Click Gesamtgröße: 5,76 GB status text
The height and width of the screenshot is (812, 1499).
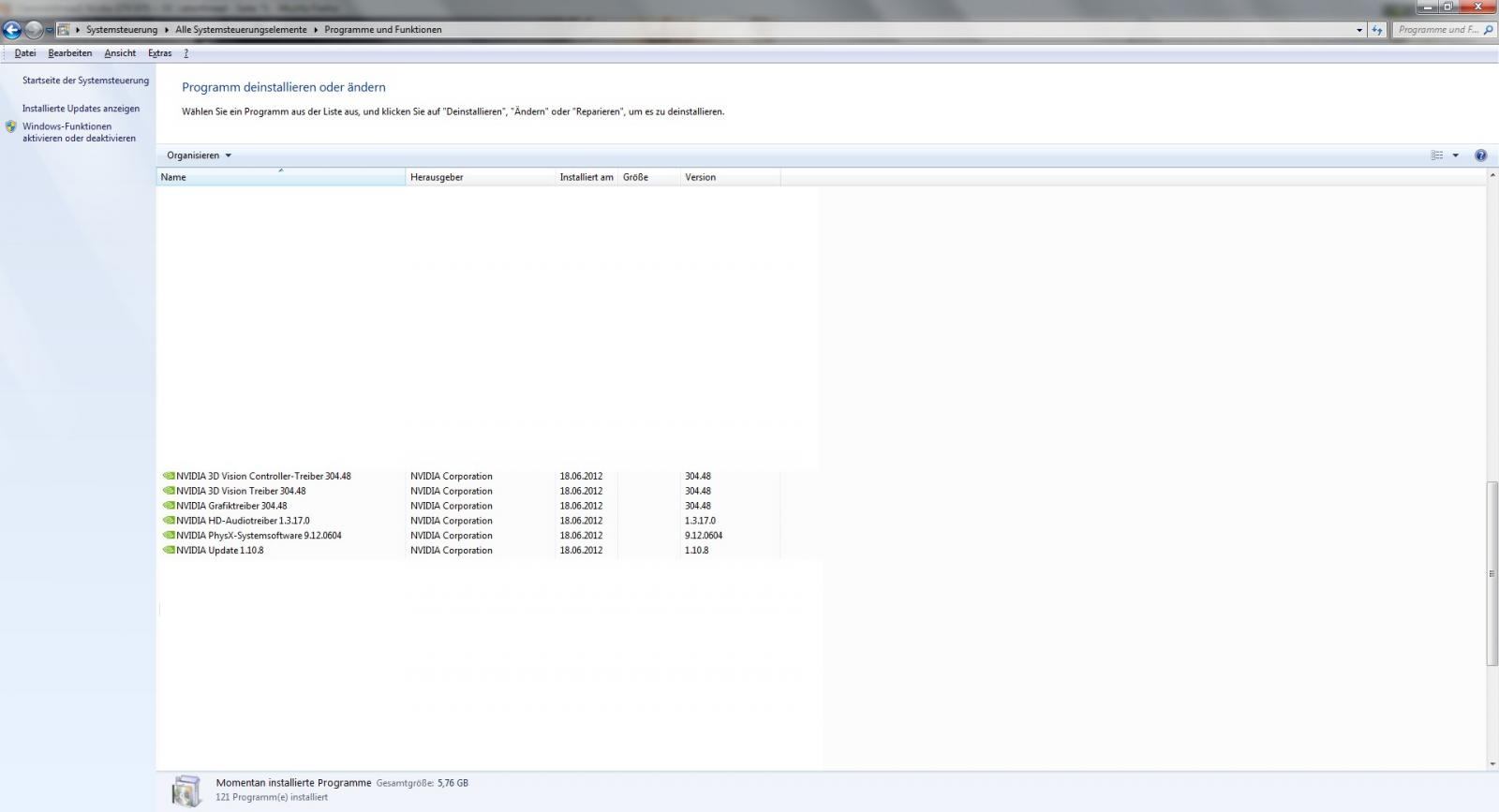[x=422, y=783]
